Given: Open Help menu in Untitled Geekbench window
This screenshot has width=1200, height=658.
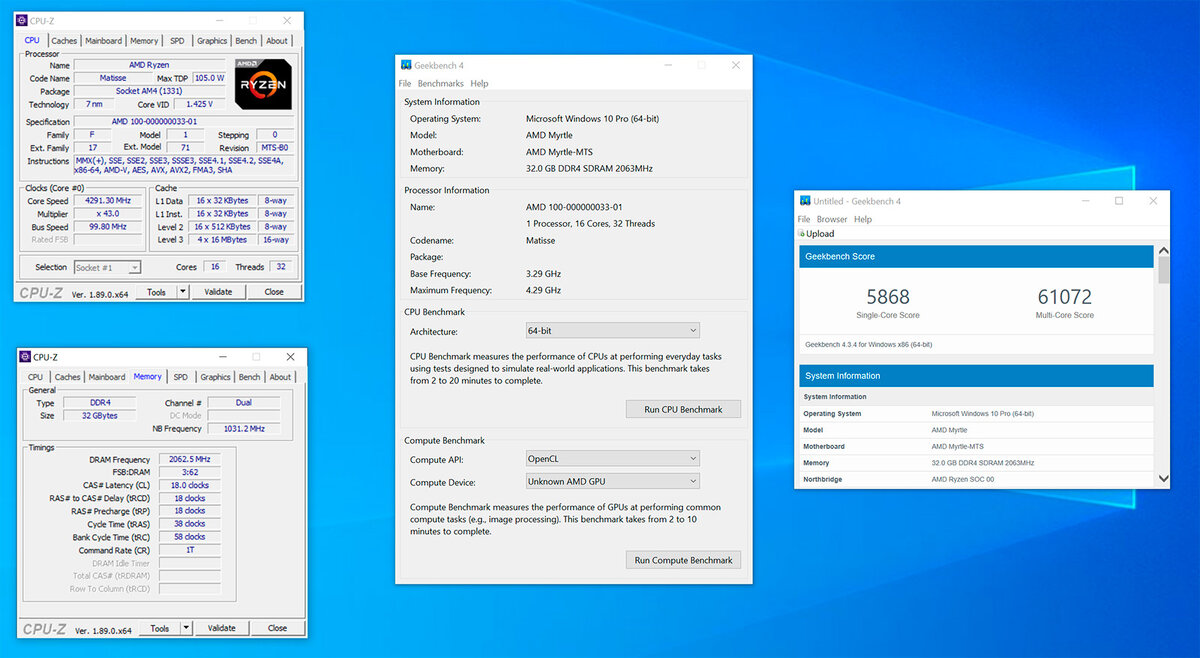Looking at the screenshot, I should point(863,219).
